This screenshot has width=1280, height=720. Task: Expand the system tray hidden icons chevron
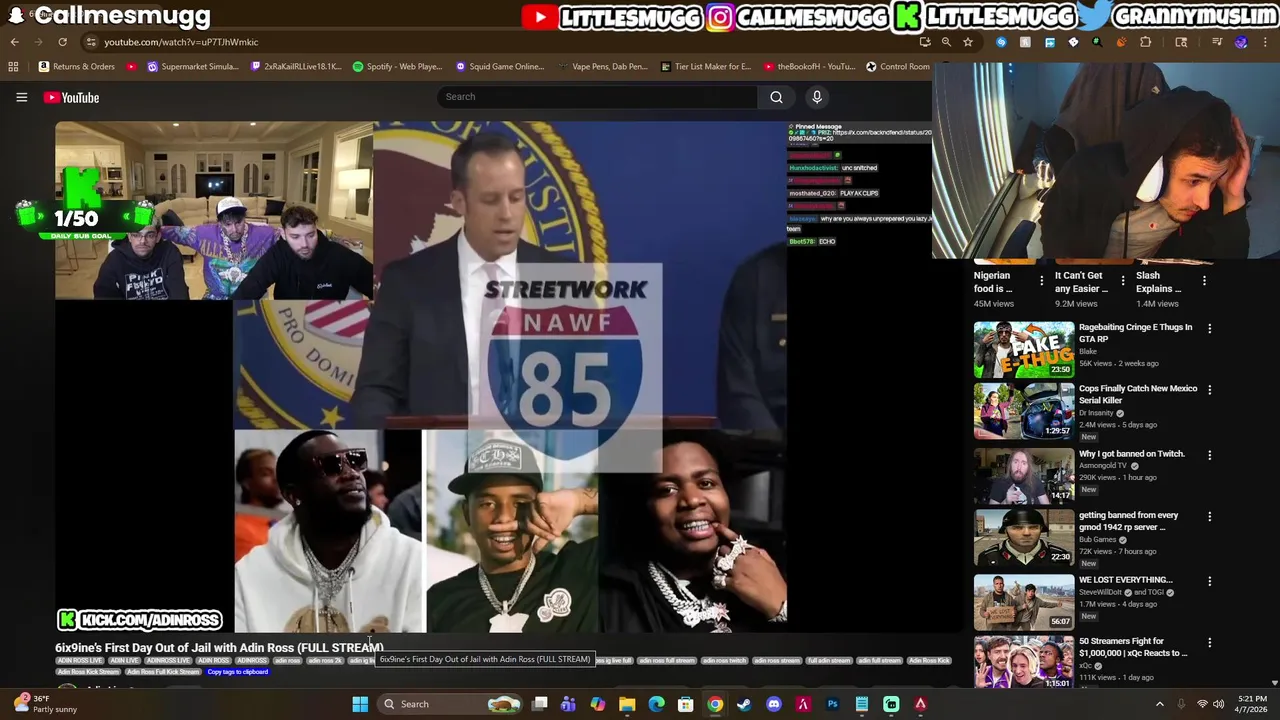click(x=1160, y=704)
